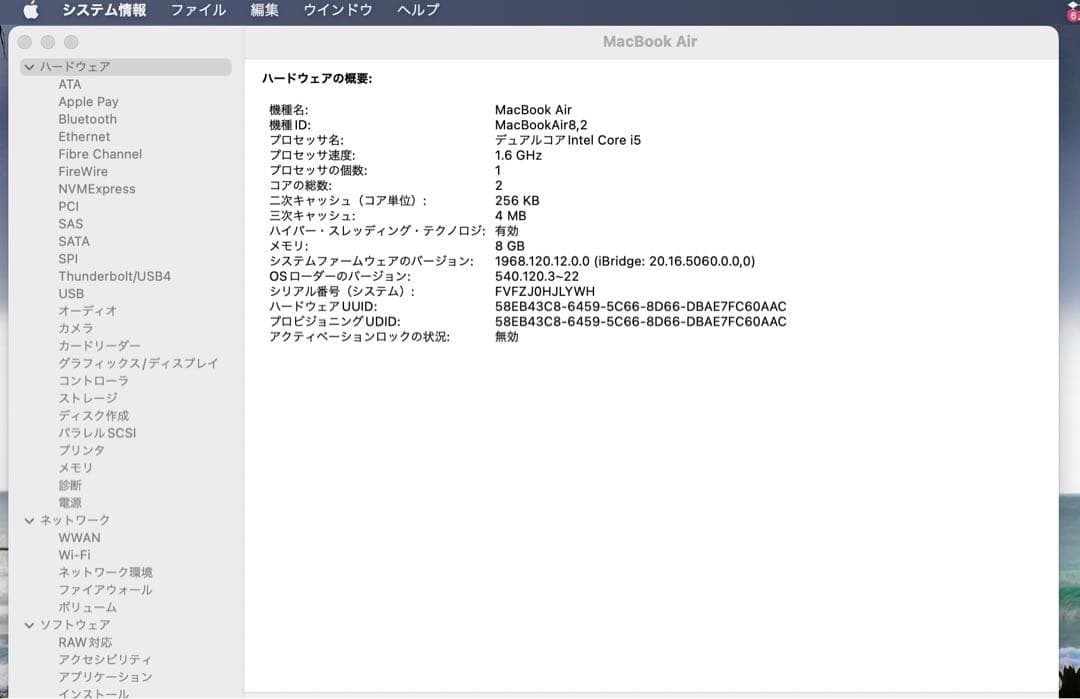
Task: Select Wi-Fi under ネットワーク
Action: click(x=75, y=554)
